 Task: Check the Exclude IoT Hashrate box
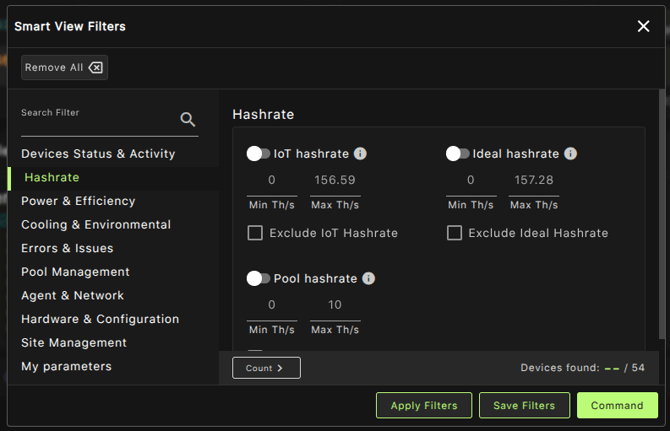[255, 233]
